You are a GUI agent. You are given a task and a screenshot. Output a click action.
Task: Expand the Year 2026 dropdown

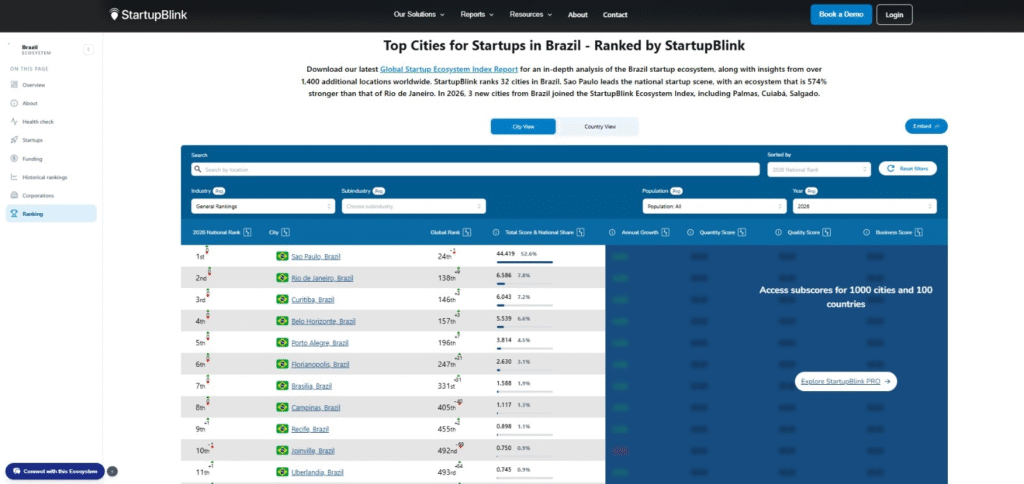(x=865, y=206)
